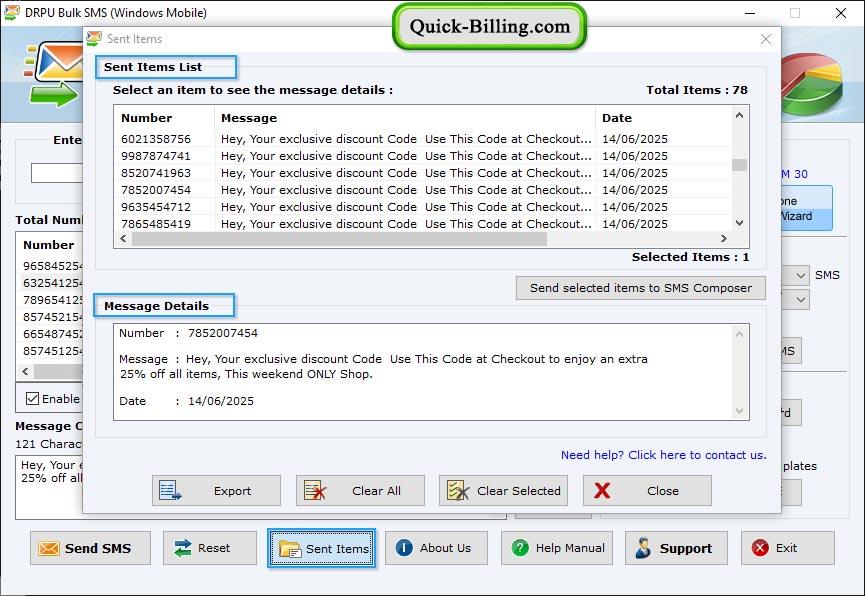
Task: Click the Help Manual question icon
Action: 520,547
